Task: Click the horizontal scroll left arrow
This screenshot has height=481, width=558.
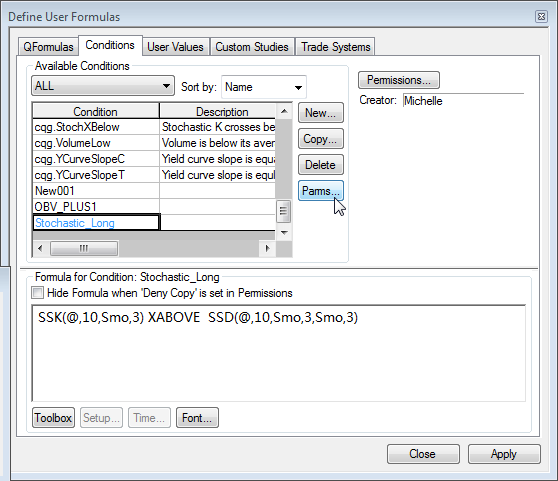Action: point(40,248)
